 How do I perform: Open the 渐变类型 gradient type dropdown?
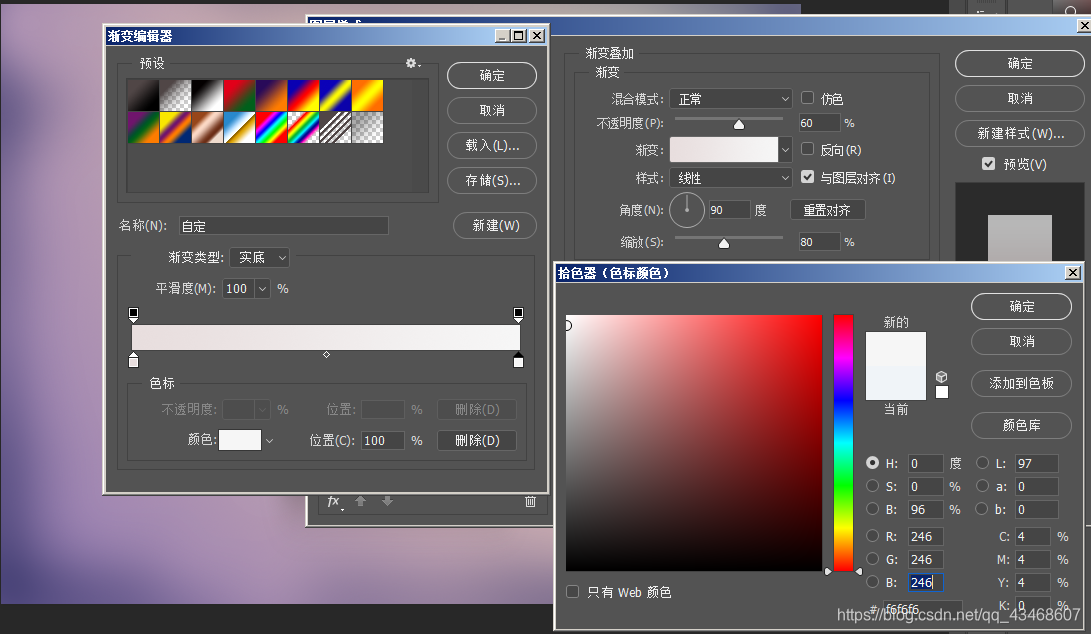[259, 257]
